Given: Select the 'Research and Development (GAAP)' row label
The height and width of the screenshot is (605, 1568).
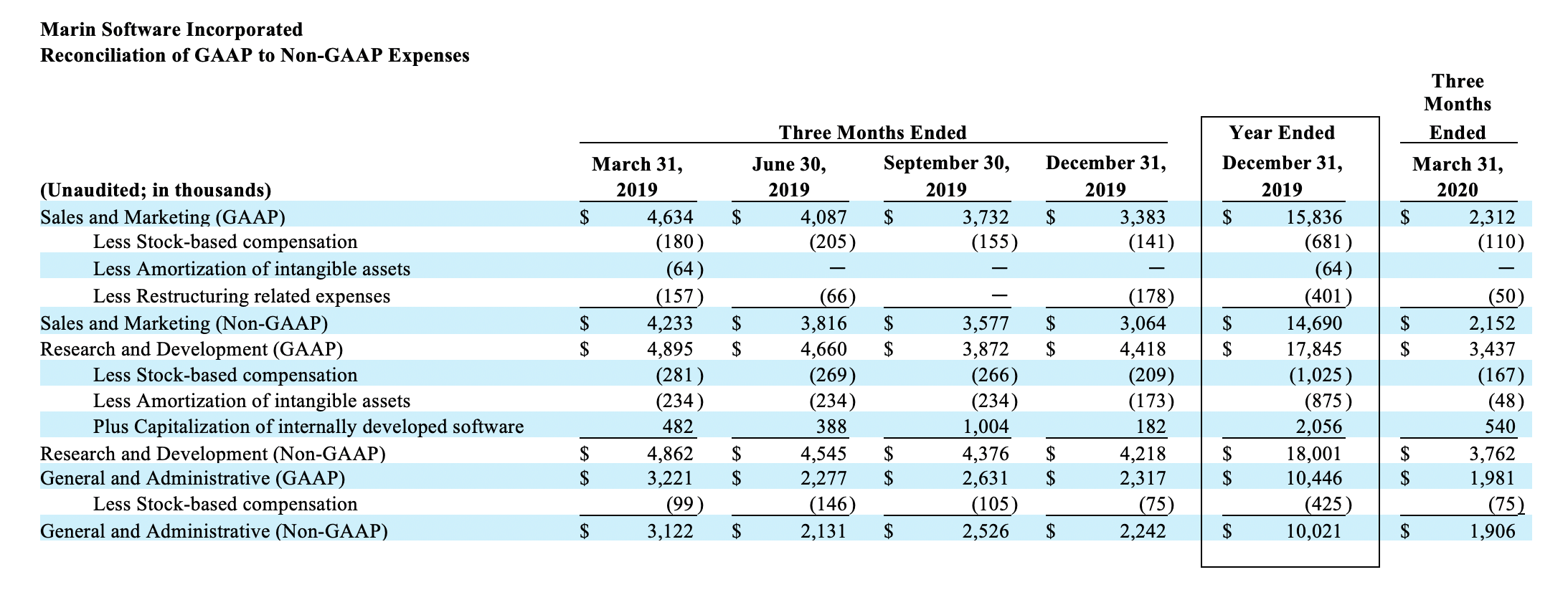Looking at the screenshot, I should [x=192, y=349].
